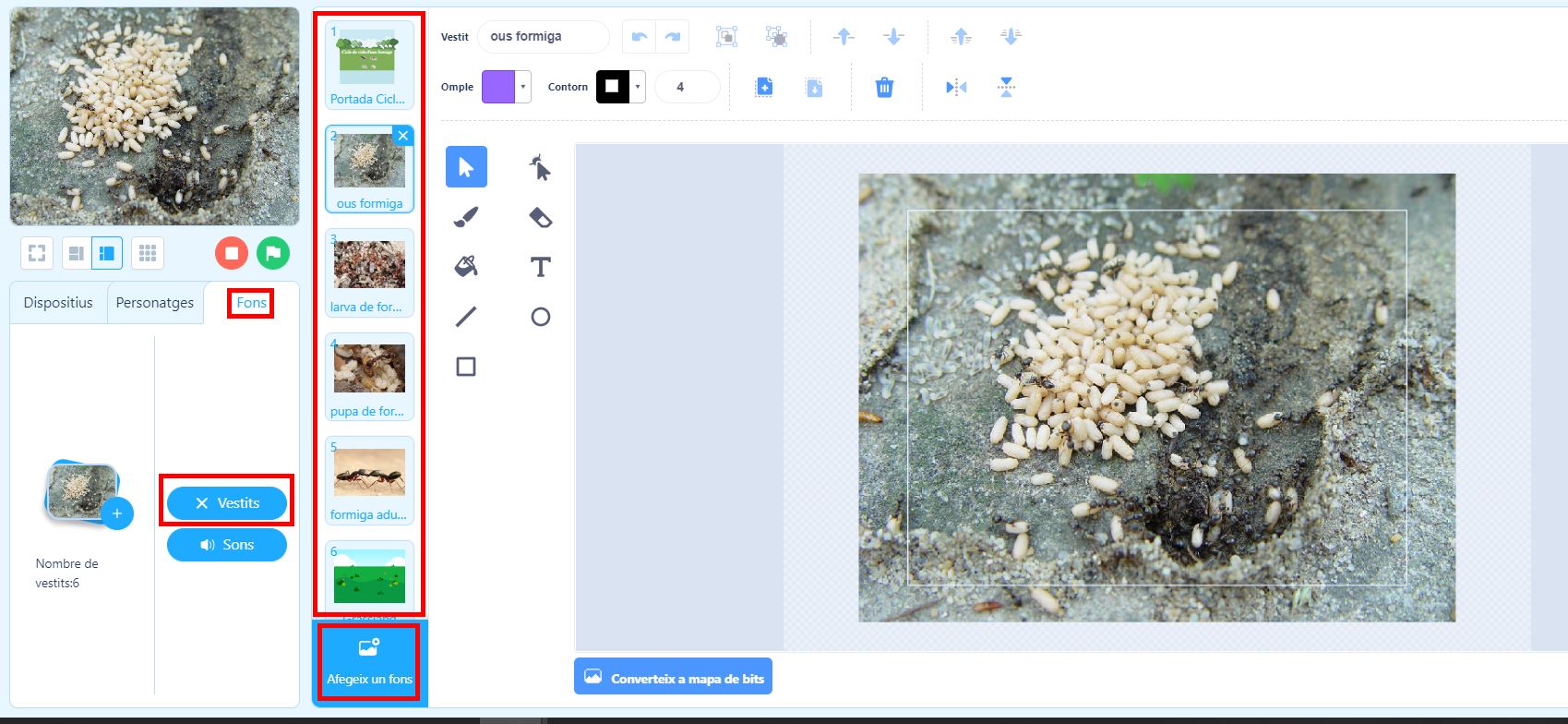Select the Brush tool

pos(466,217)
